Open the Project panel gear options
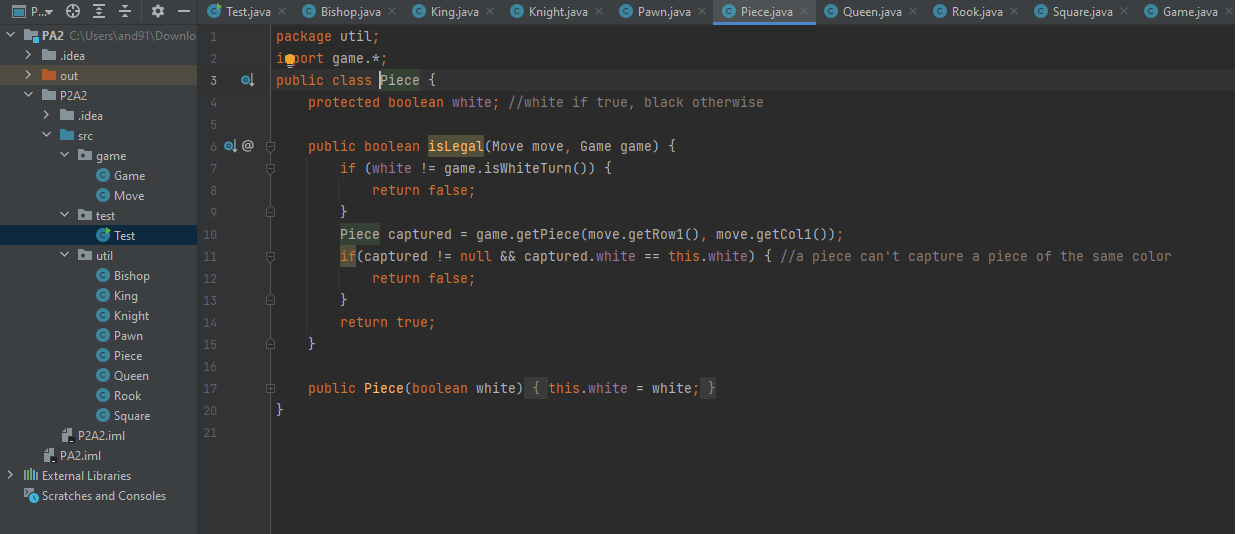The width and height of the screenshot is (1246, 534). pyautogui.click(x=158, y=12)
